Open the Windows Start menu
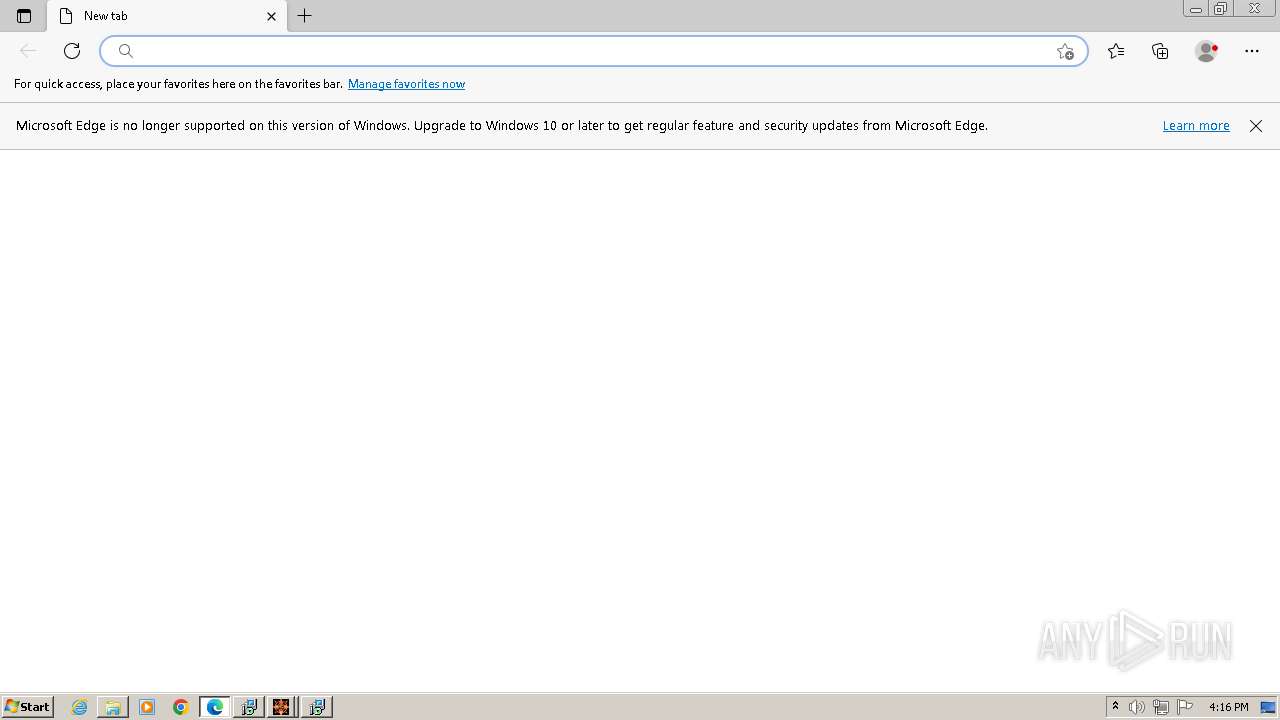Viewport: 1280px width, 720px height. [27, 707]
